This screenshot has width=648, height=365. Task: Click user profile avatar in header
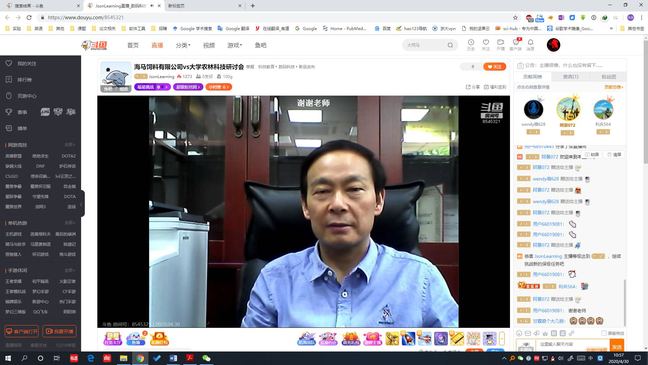coord(553,45)
